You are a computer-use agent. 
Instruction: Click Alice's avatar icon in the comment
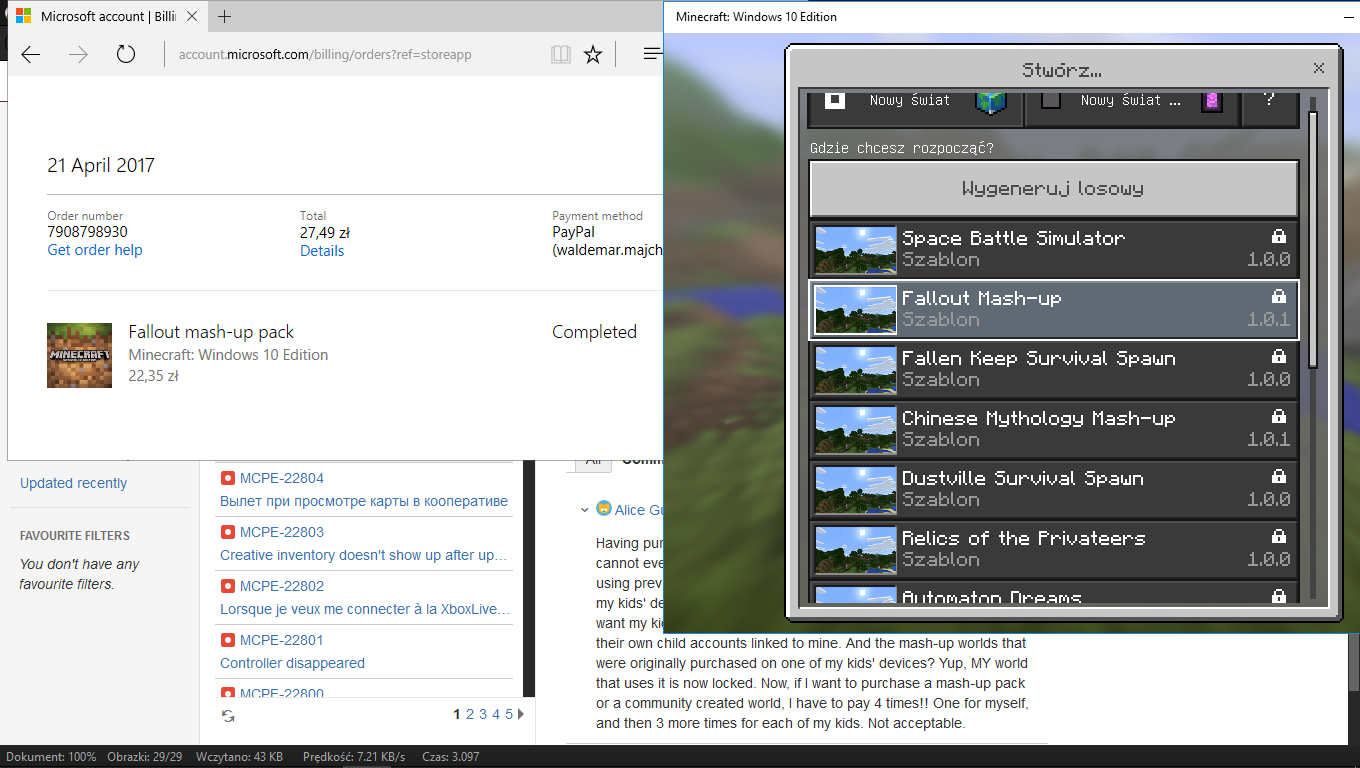[604, 509]
